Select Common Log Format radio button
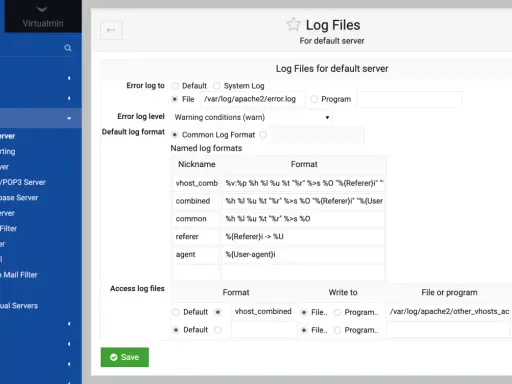Image resolution: width=512 pixels, height=384 pixels. point(175,135)
